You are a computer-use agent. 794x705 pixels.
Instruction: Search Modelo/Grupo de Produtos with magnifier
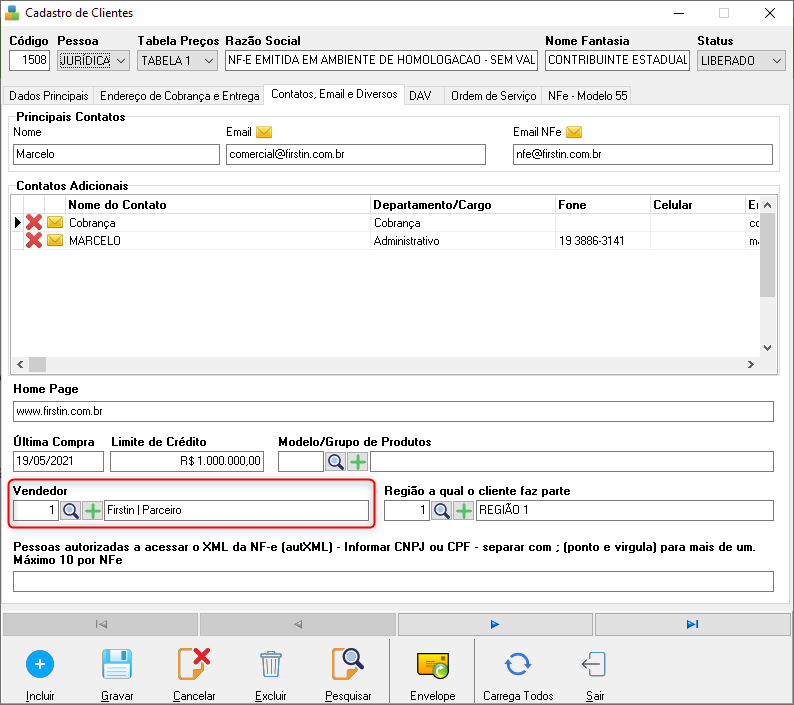(x=336, y=461)
